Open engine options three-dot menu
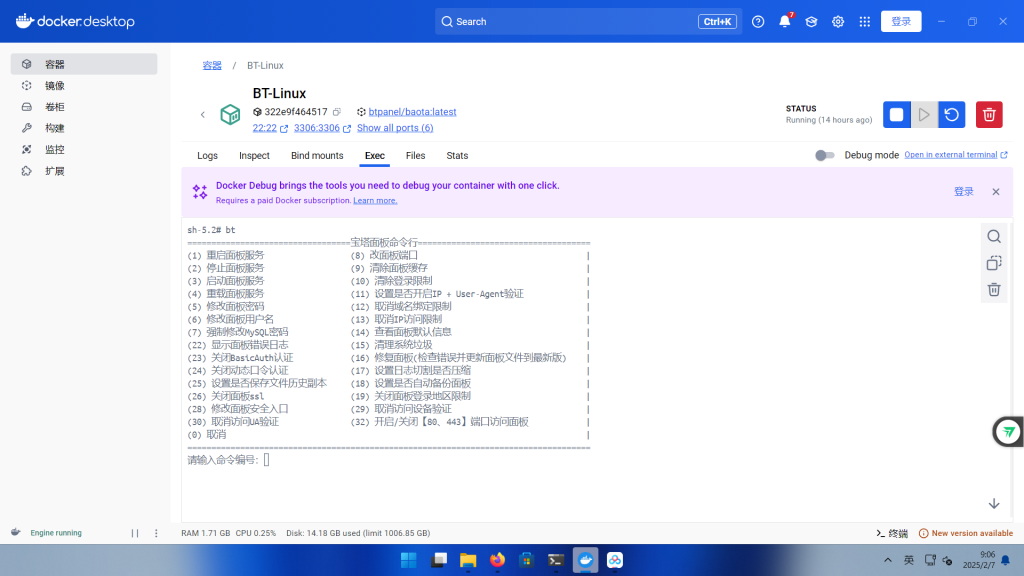The height and width of the screenshot is (576, 1024). (156, 533)
